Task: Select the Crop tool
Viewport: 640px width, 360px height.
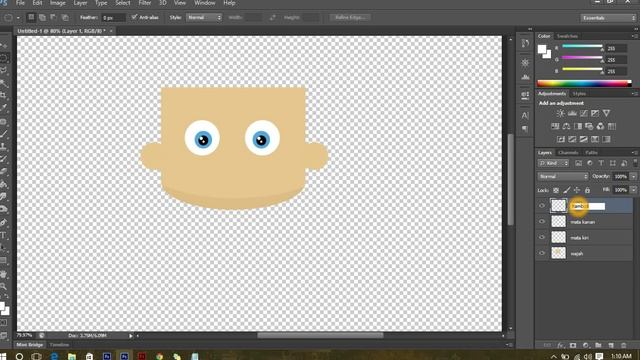Action: (4, 96)
